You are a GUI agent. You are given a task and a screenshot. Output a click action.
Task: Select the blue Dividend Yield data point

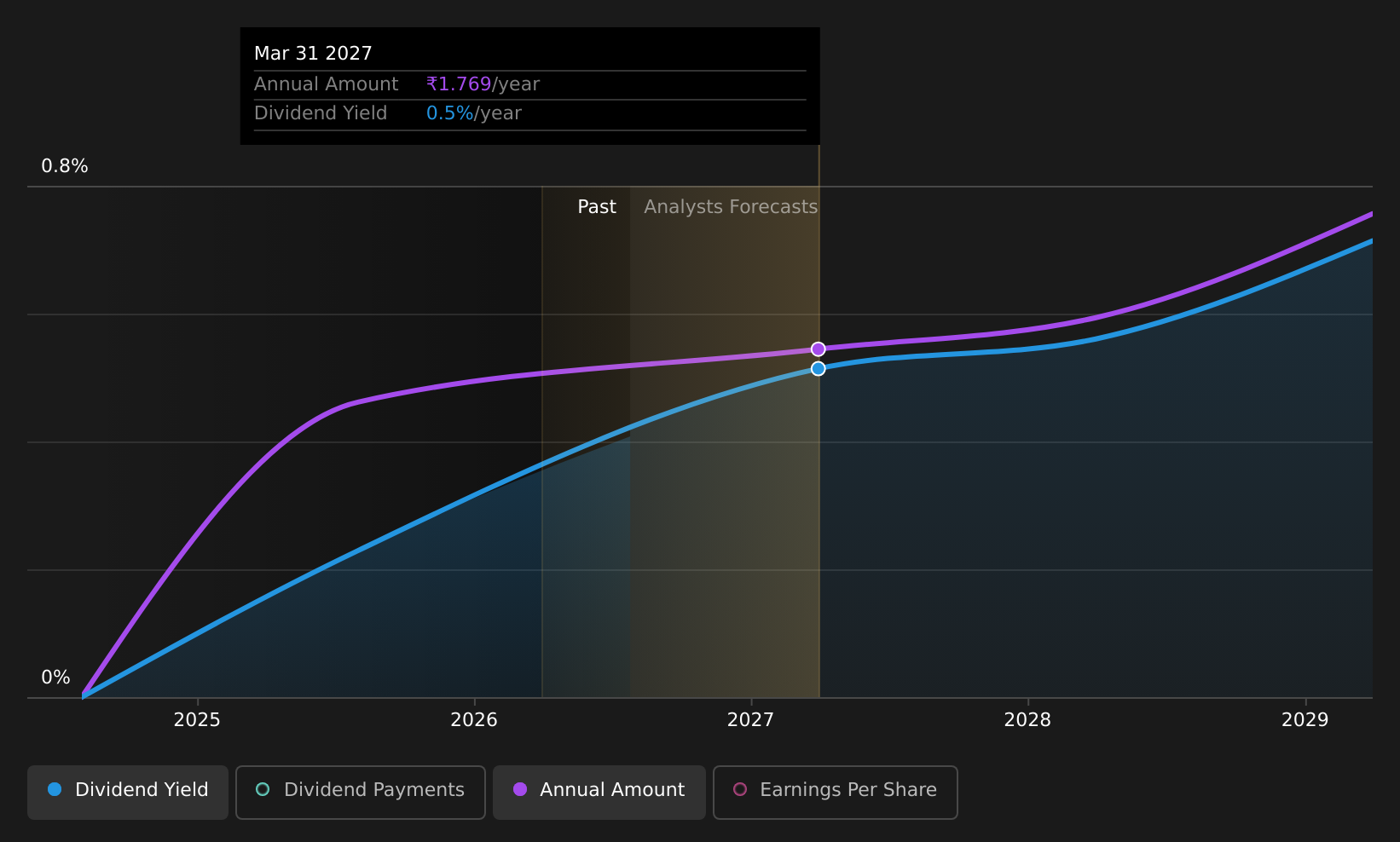[819, 368]
